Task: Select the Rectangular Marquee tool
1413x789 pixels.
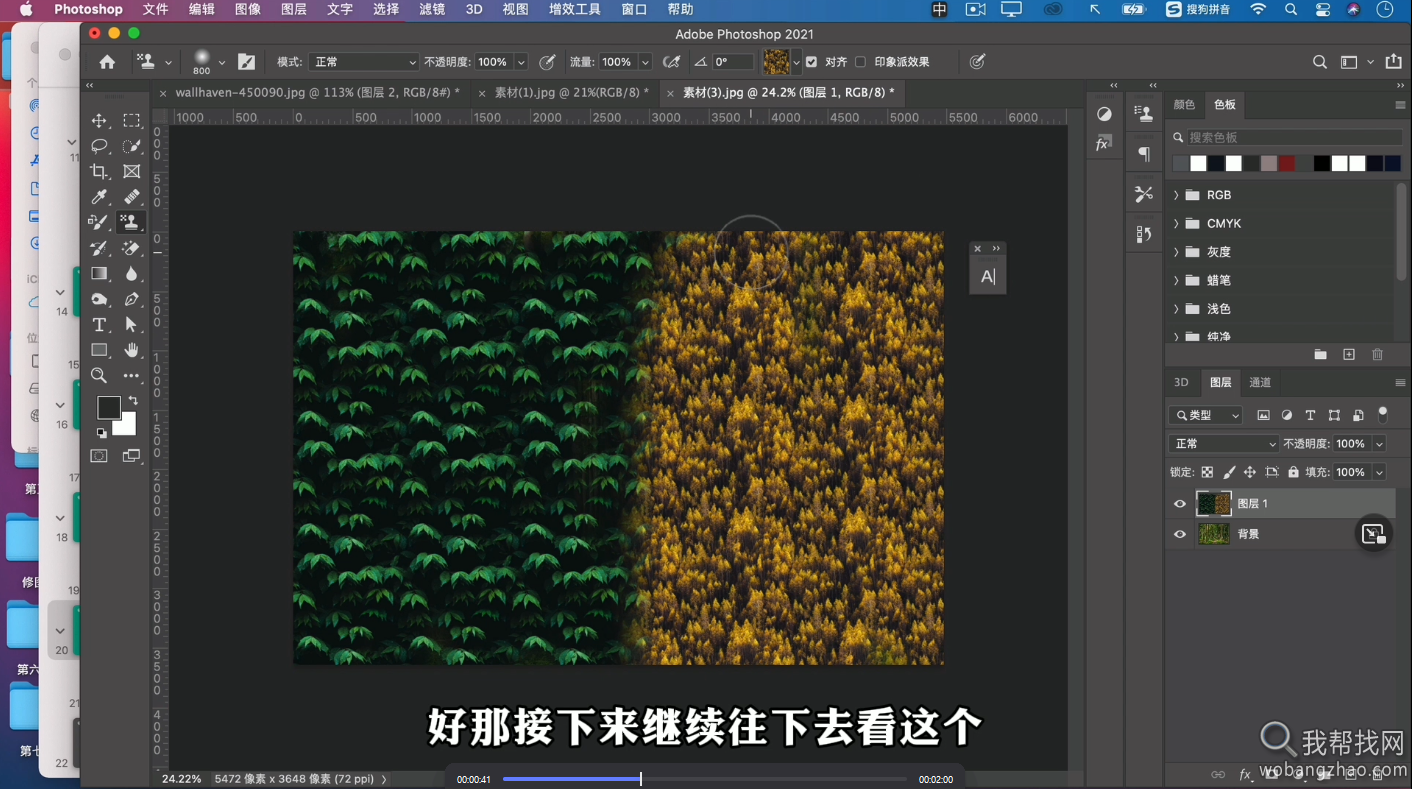Action: coord(131,121)
